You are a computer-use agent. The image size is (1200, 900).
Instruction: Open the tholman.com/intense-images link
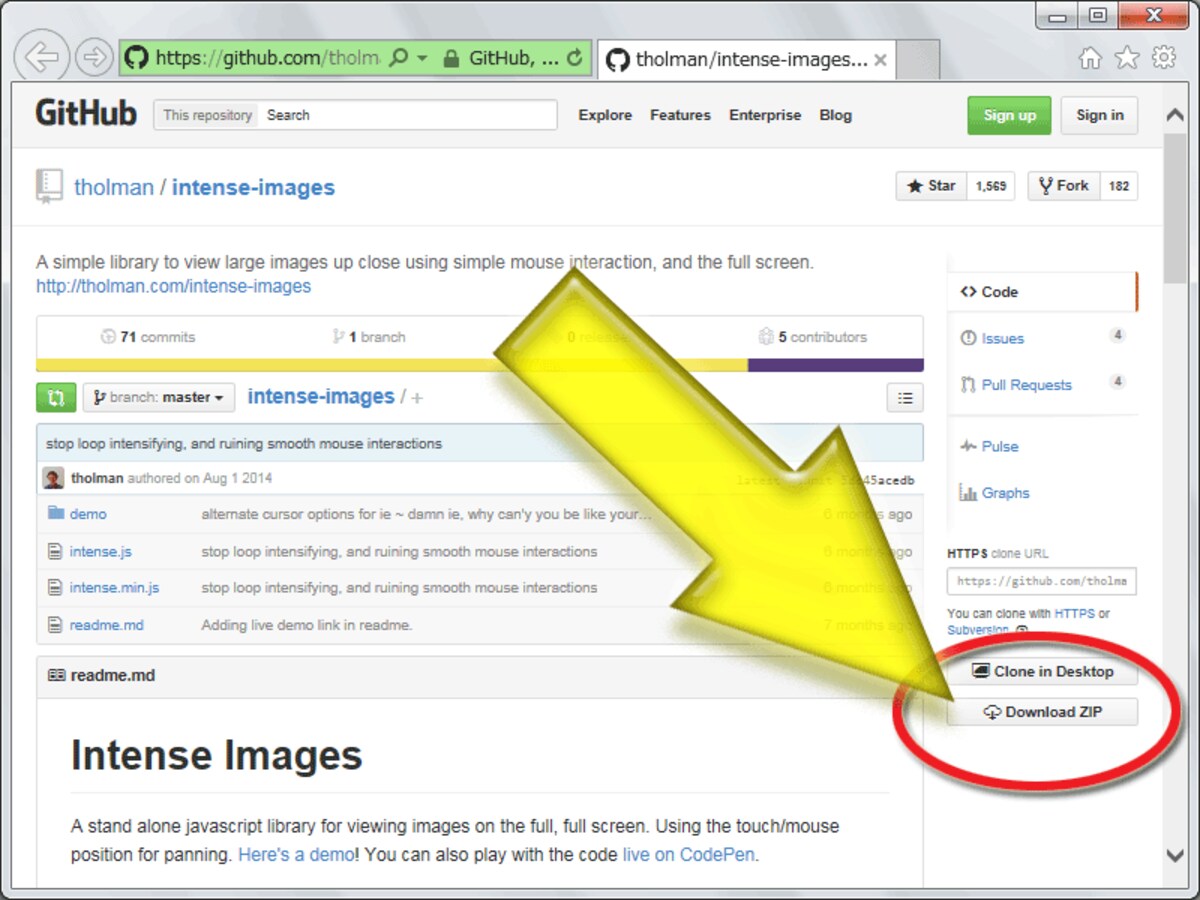coord(173,286)
